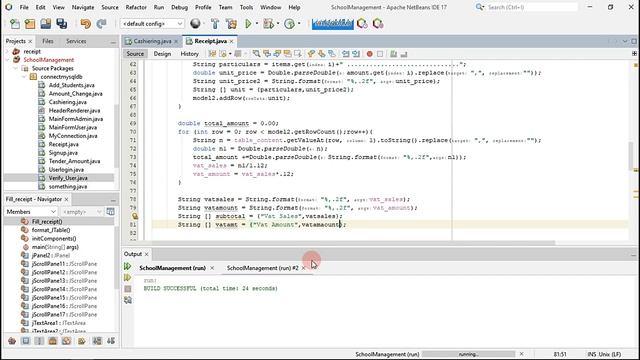
Task: Expand the receipt project node
Action: pyautogui.click(x=7, y=51)
